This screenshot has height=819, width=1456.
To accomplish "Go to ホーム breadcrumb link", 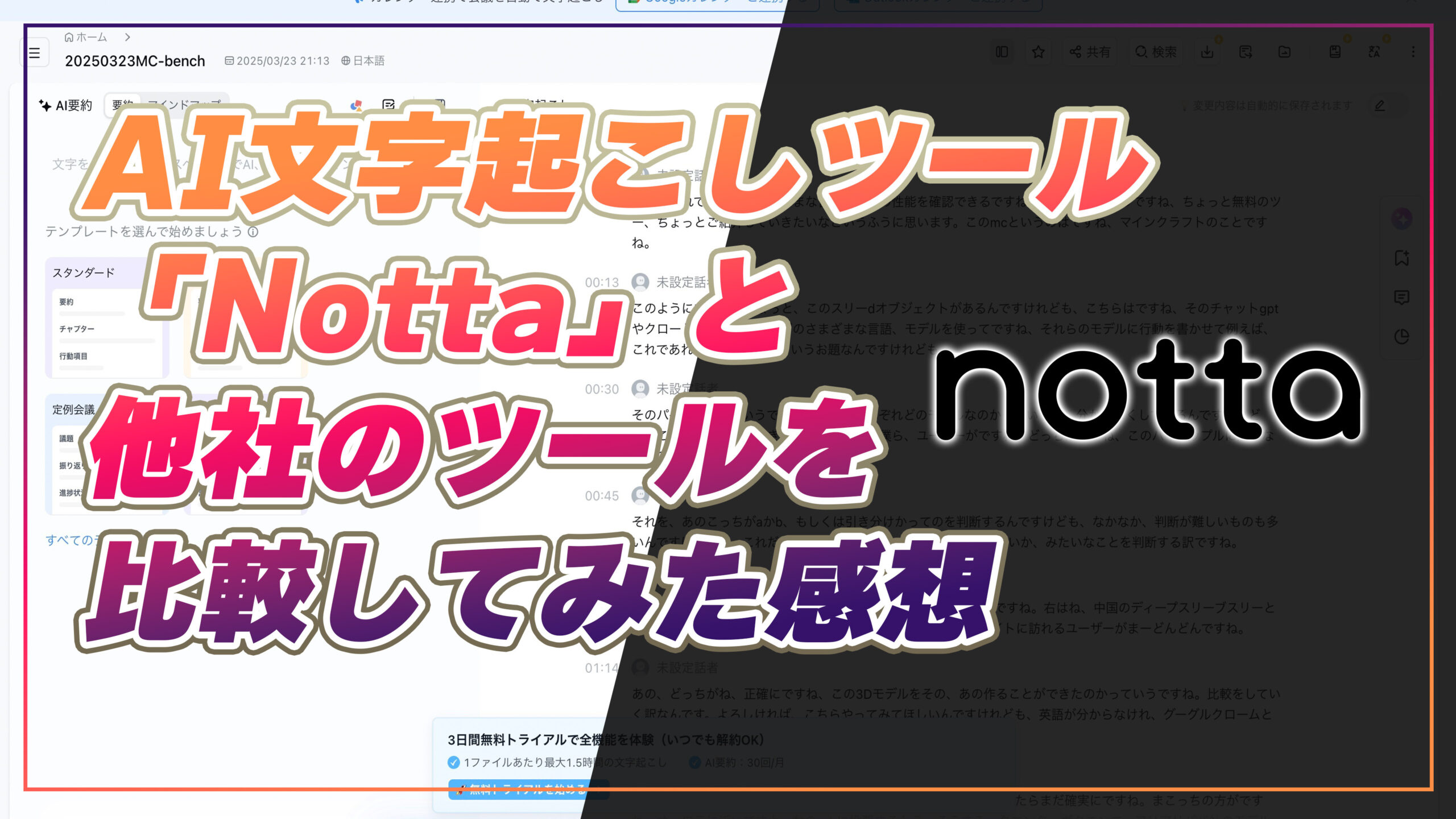I will point(86,37).
